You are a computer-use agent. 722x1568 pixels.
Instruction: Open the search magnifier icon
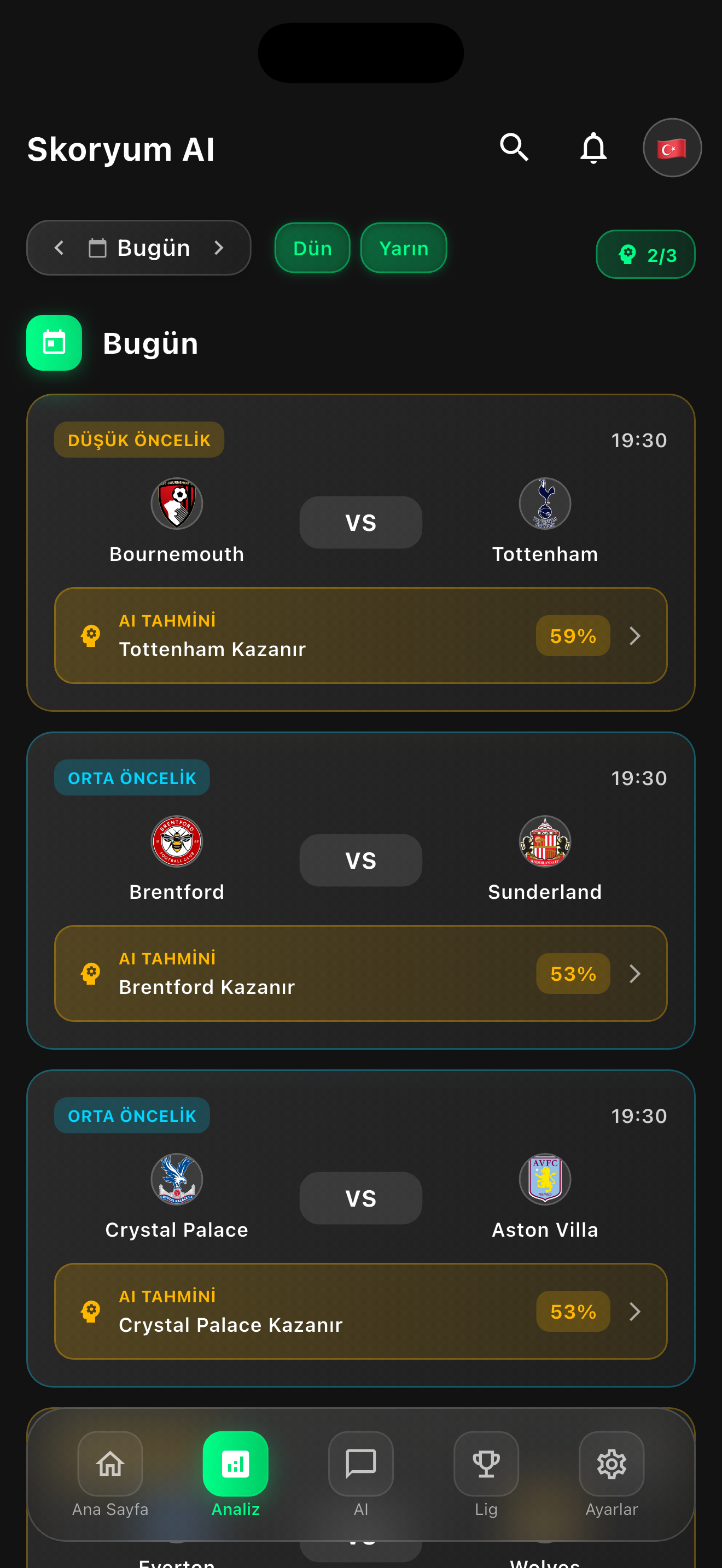pos(514,148)
